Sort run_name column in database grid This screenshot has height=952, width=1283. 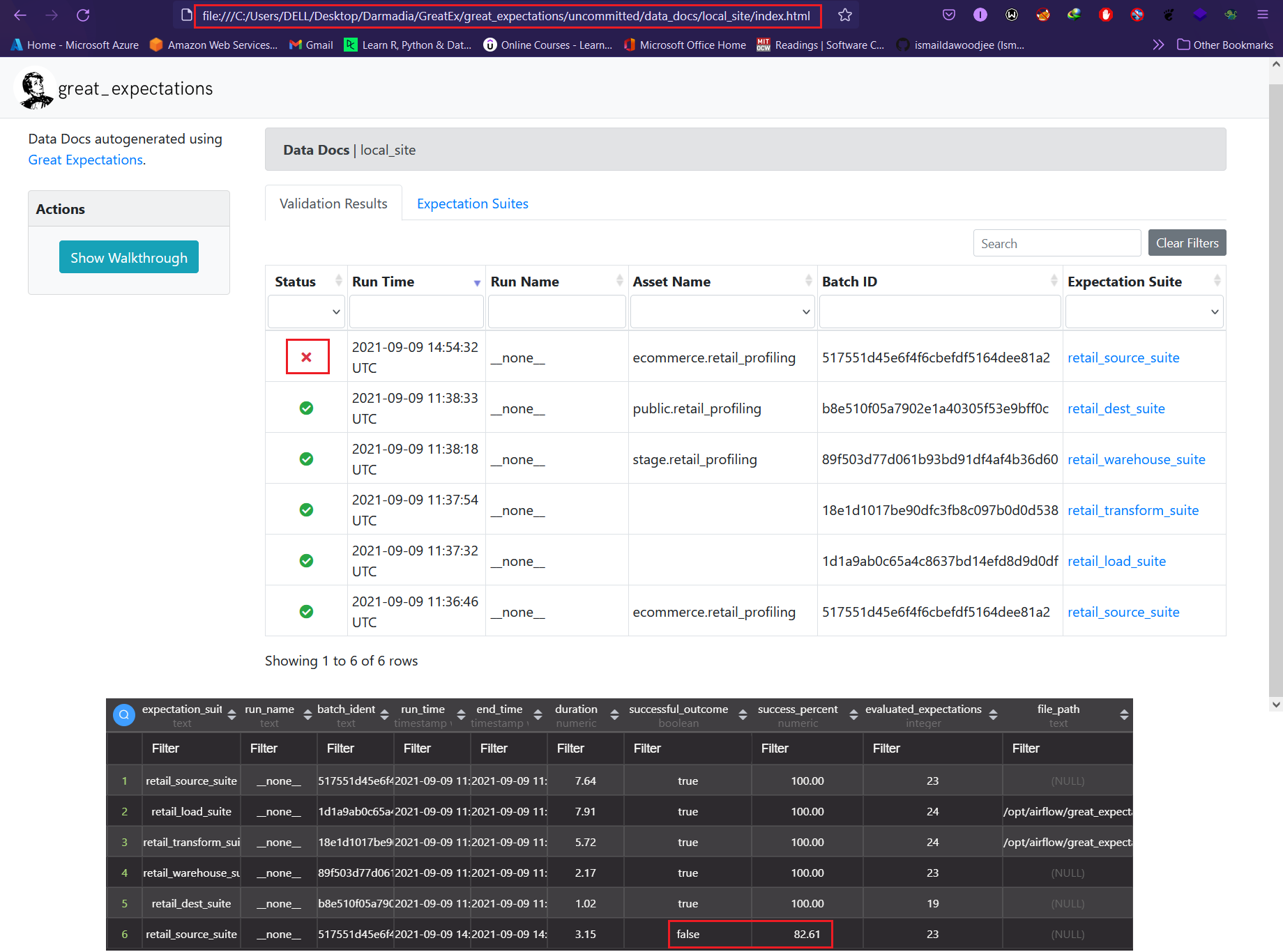coord(308,715)
